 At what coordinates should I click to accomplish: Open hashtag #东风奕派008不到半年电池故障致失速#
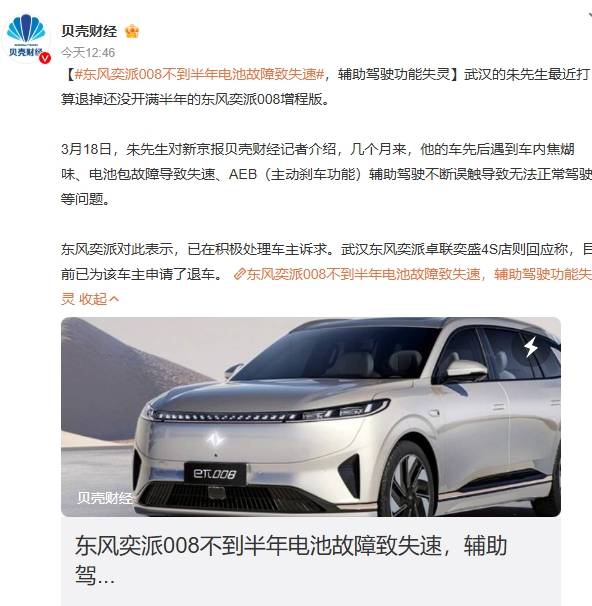tap(199, 74)
